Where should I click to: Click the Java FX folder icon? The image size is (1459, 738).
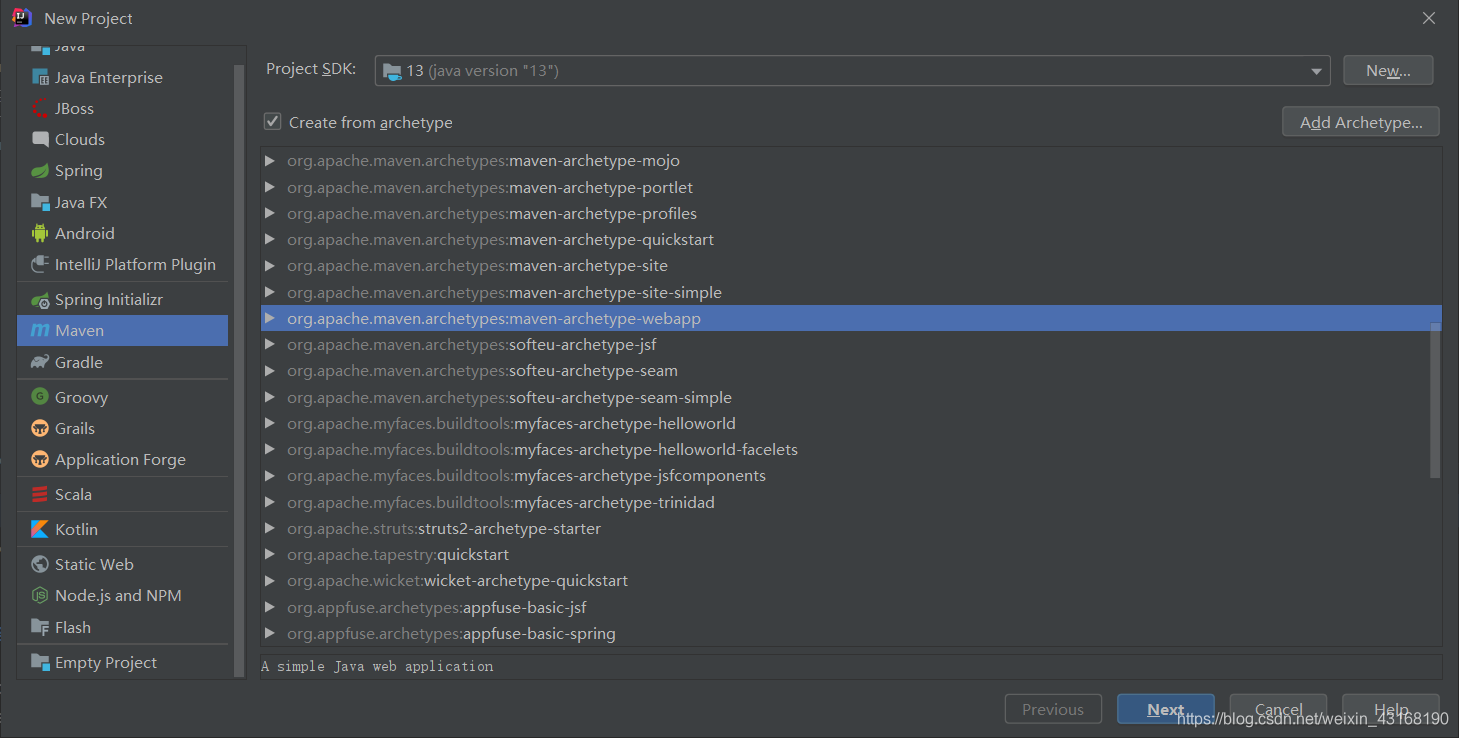click(x=40, y=202)
